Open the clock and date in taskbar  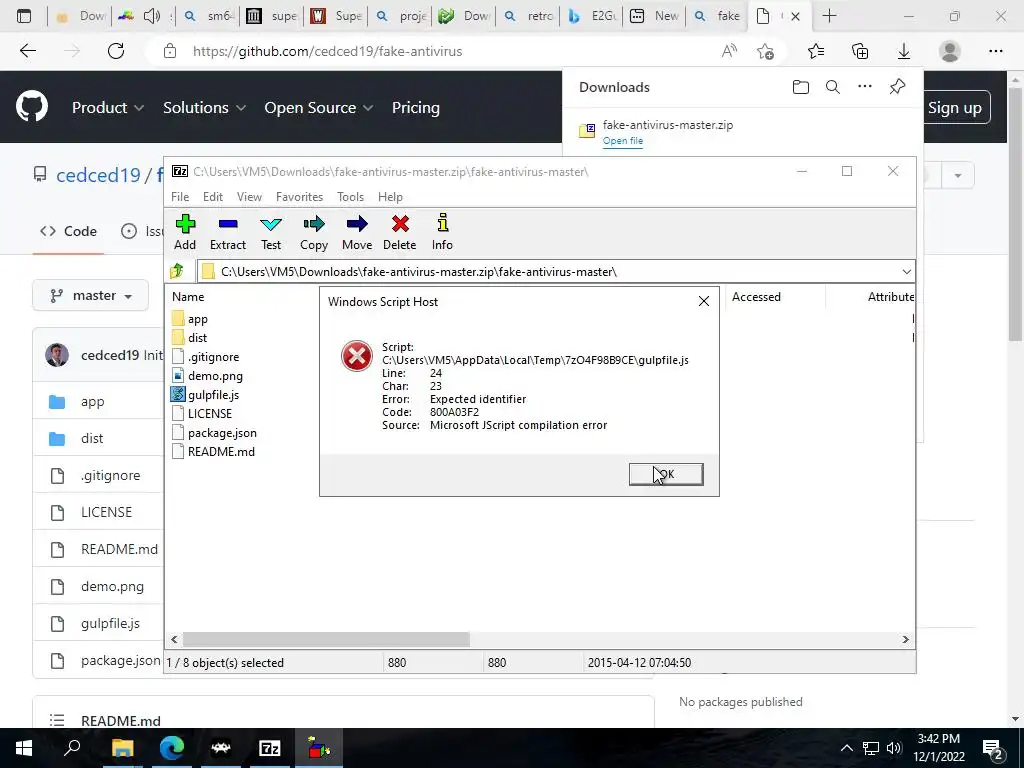click(938, 748)
